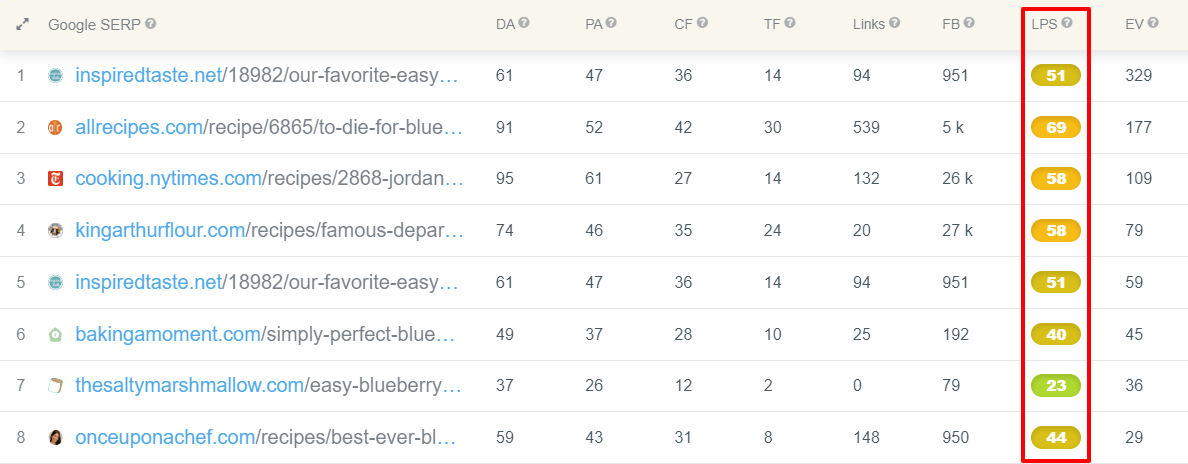The width and height of the screenshot is (1188, 464).
Task: Open the thesaltymarshmallow.com result link
Action: [x=269, y=386]
